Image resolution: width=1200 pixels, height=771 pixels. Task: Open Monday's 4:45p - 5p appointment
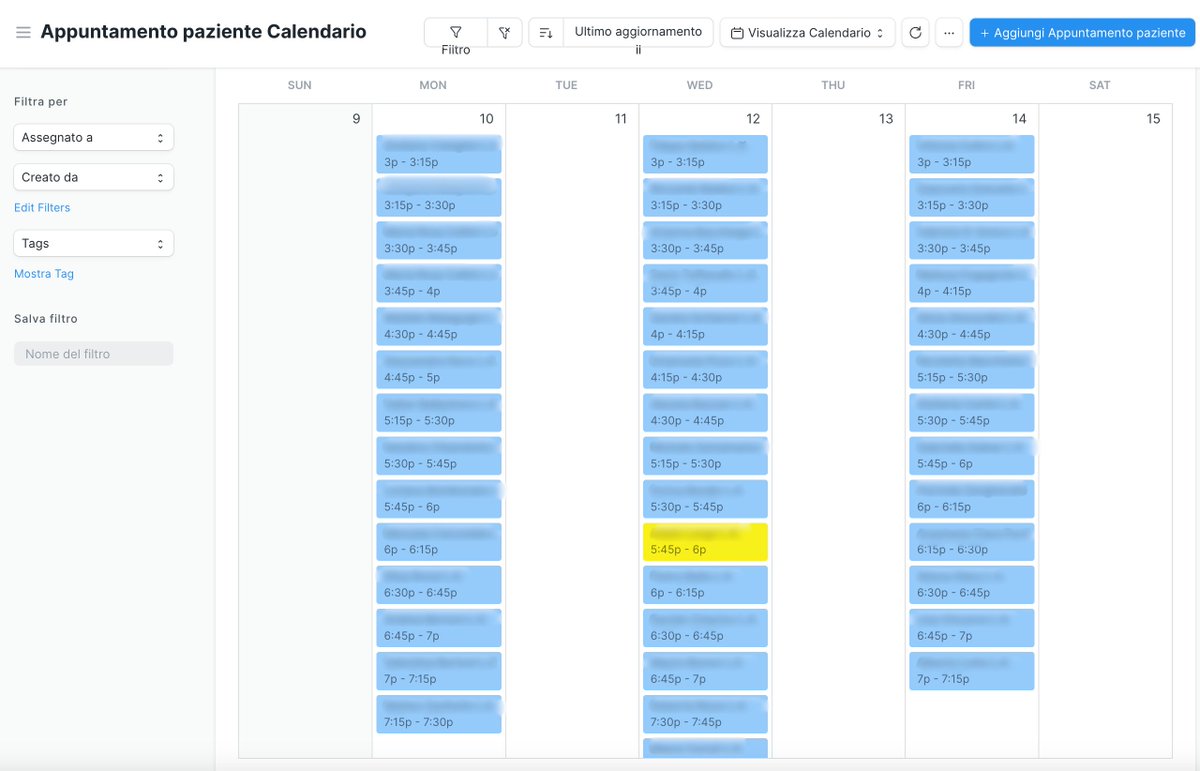pos(439,369)
